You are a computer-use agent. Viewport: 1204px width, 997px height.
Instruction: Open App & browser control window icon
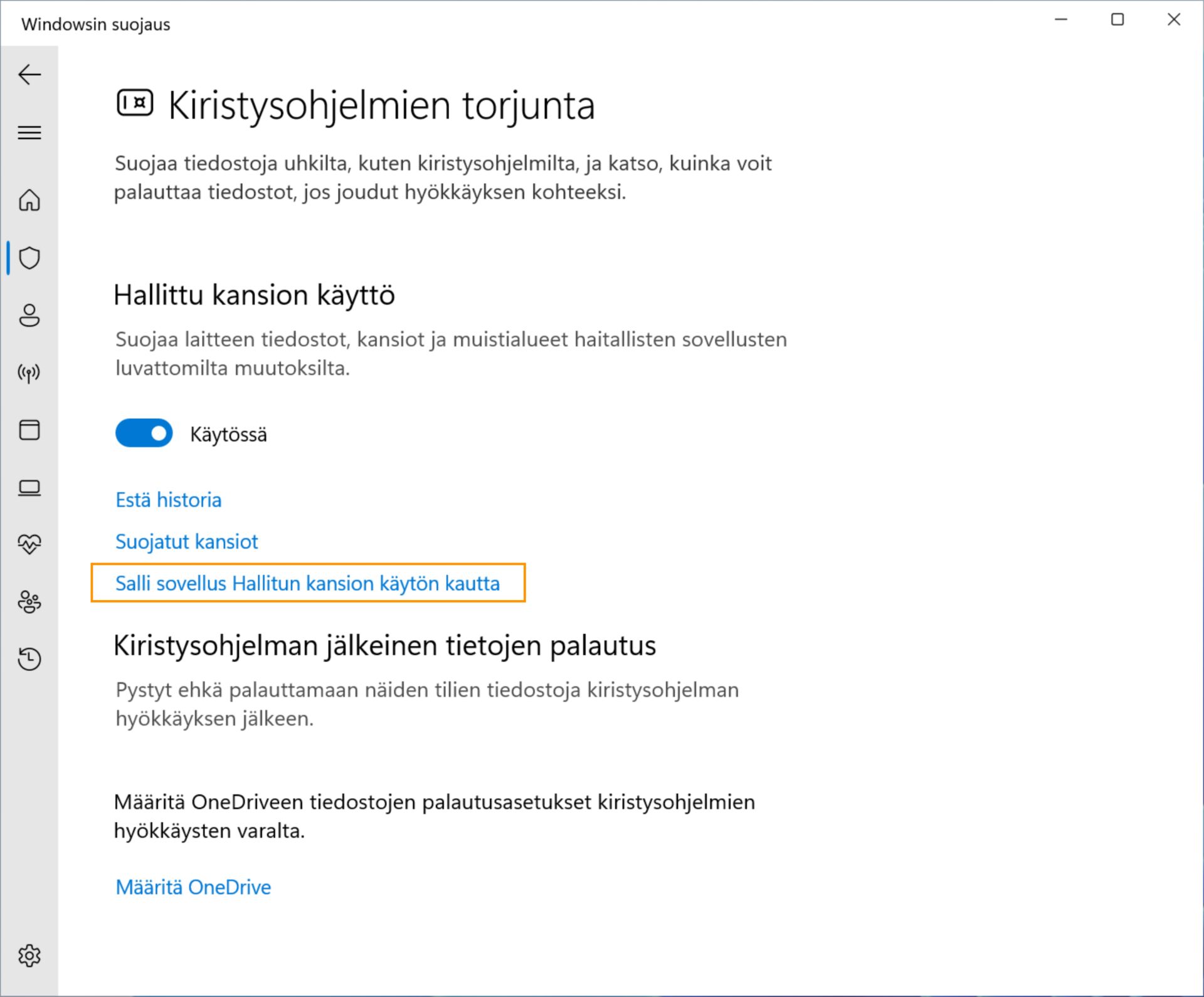pos(29,430)
